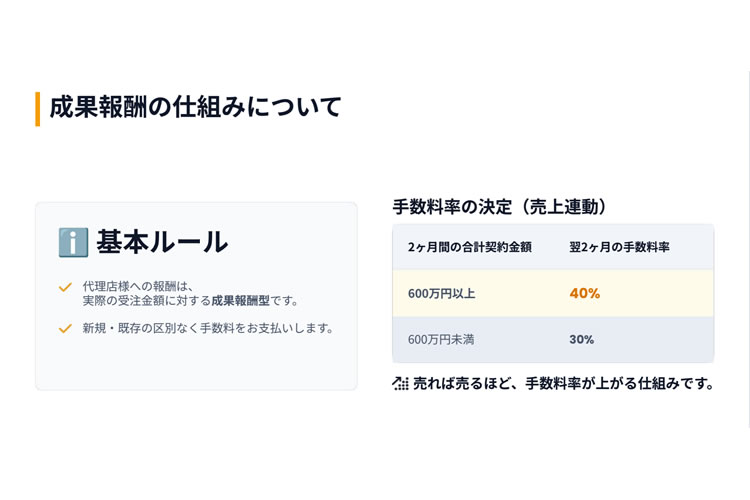Click the checkmark next to 代理店様への報酬は

[x=65, y=287]
